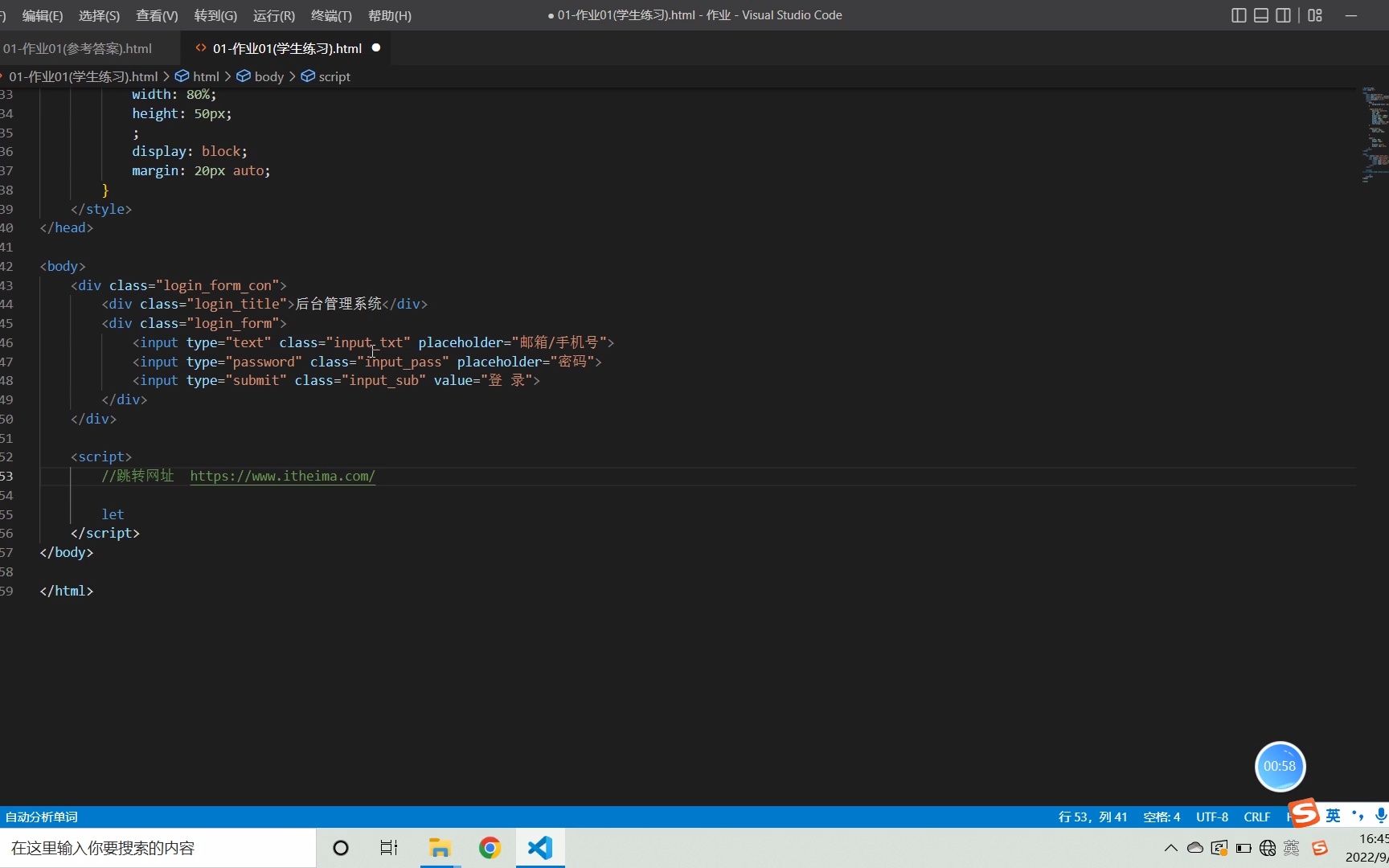Open the 运行(R) menu

pos(274,15)
